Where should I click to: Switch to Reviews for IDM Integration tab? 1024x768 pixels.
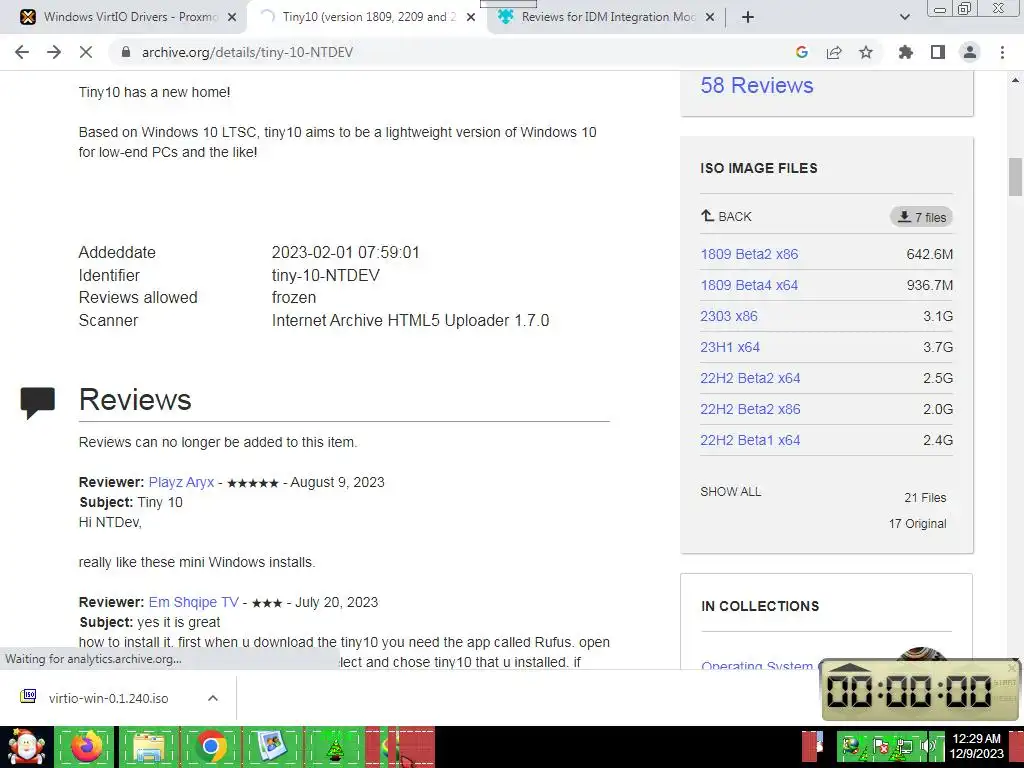tap(607, 17)
